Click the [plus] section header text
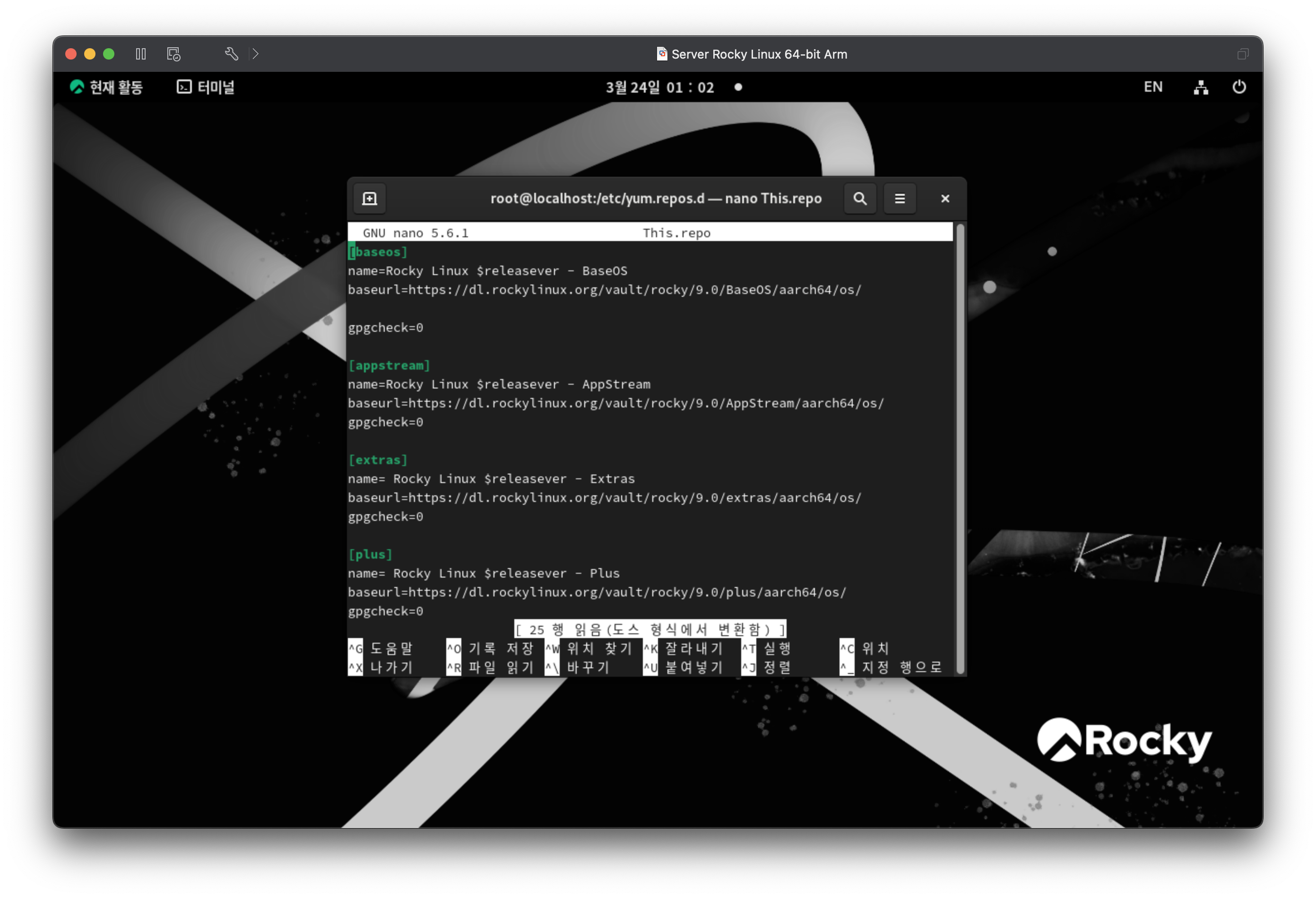The image size is (1316, 898). point(370,555)
